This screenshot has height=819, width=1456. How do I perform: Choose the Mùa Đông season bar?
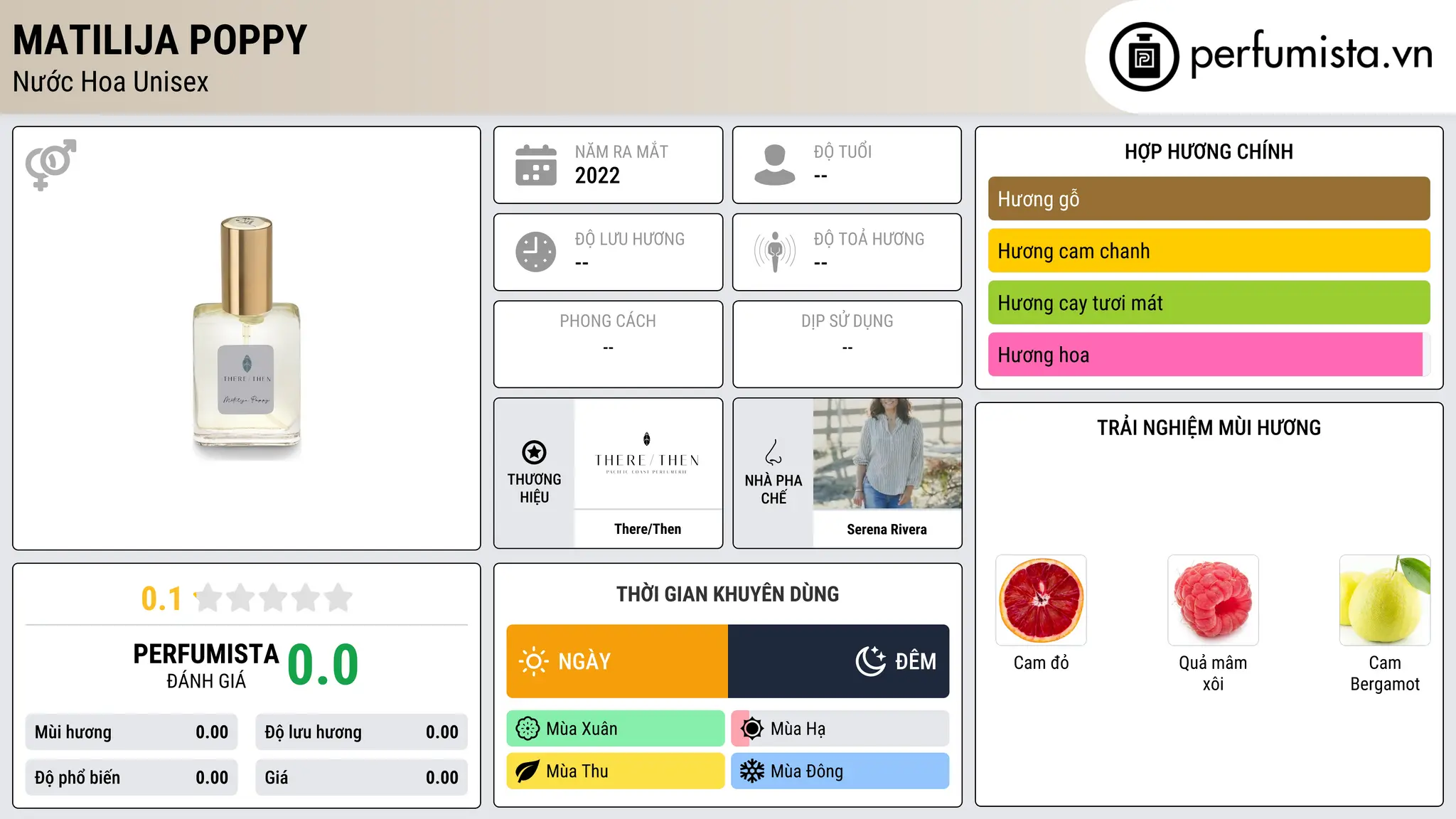840,771
